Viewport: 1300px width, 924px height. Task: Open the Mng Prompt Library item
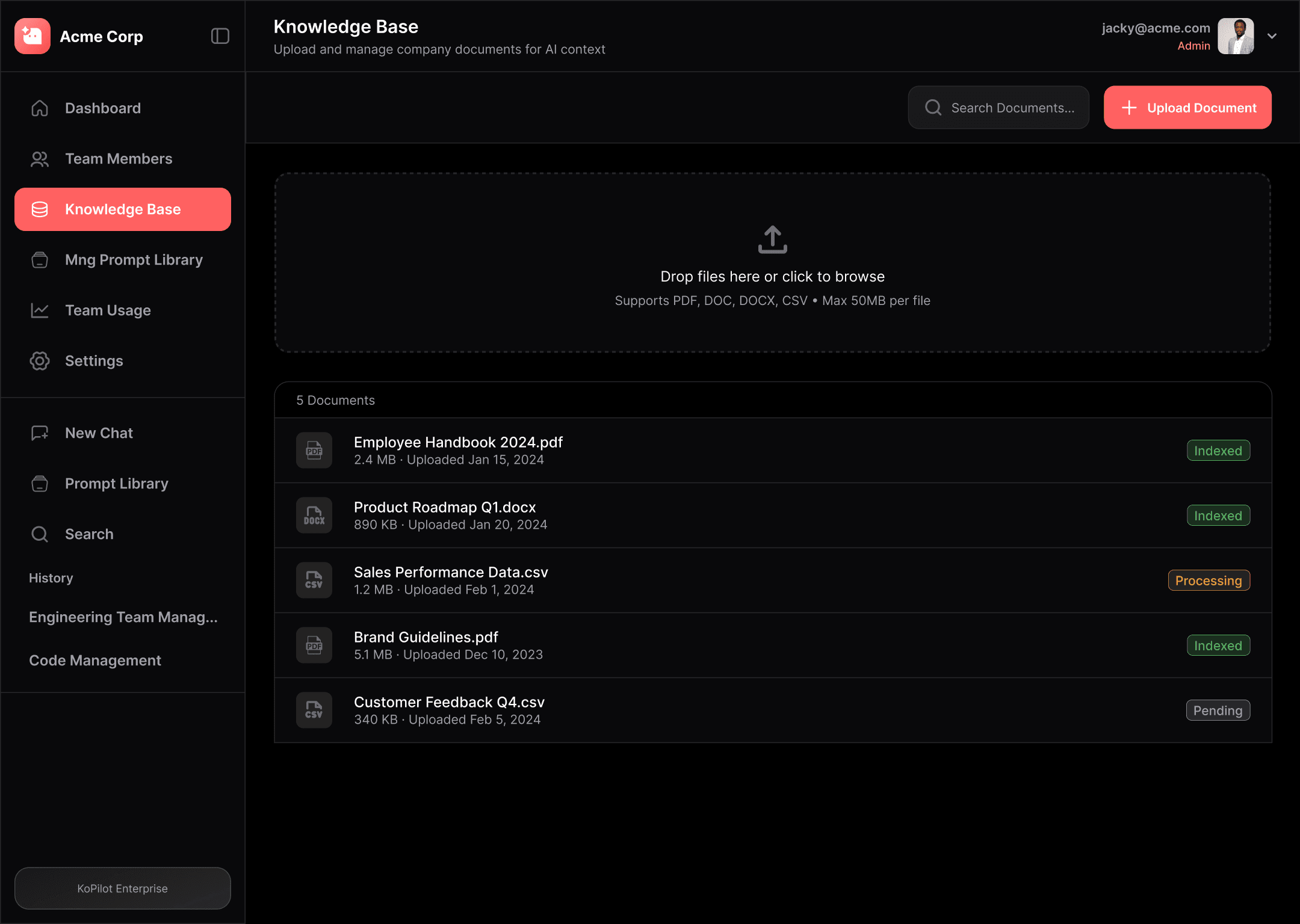pos(134,260)
